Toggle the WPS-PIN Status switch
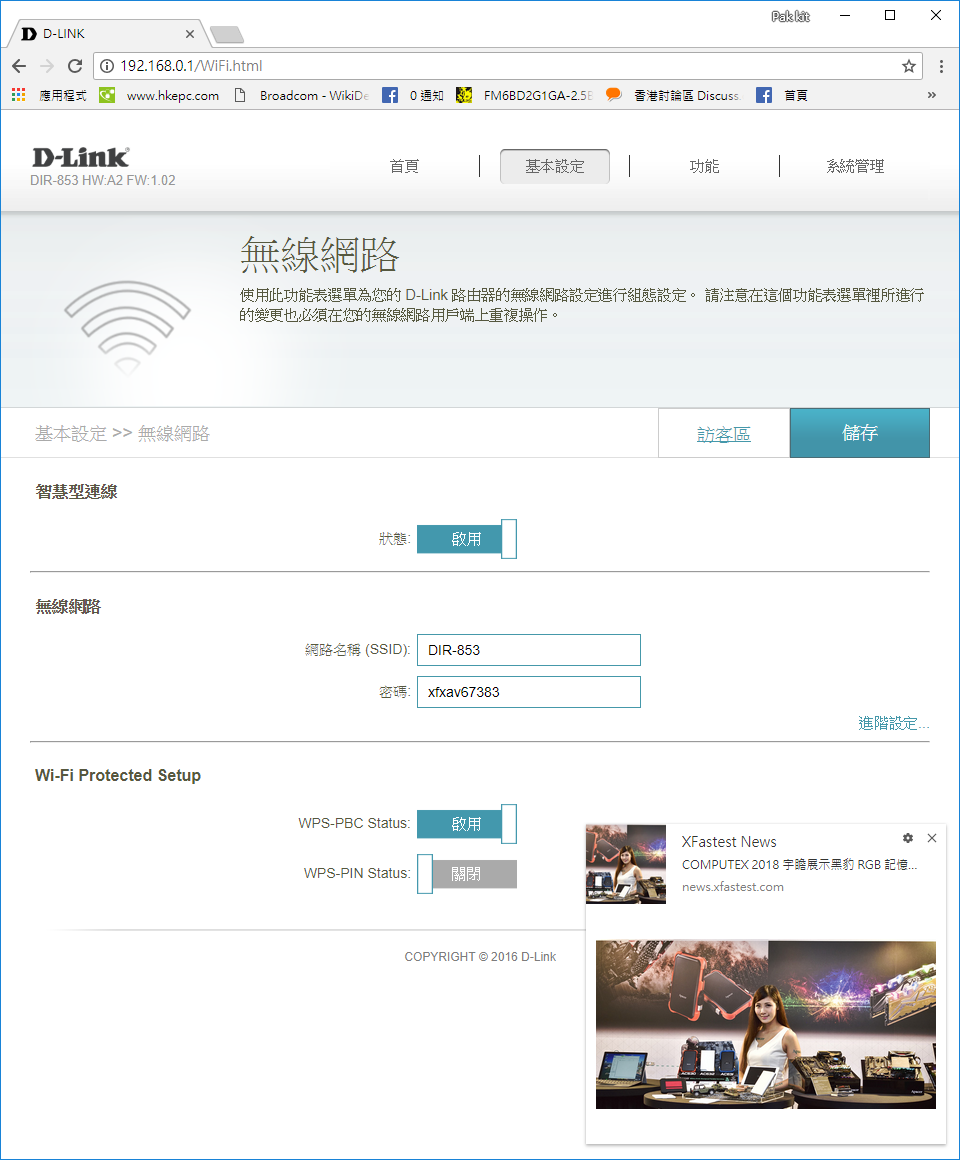Viewport: 960px width, 1160px height. (467, 874)
